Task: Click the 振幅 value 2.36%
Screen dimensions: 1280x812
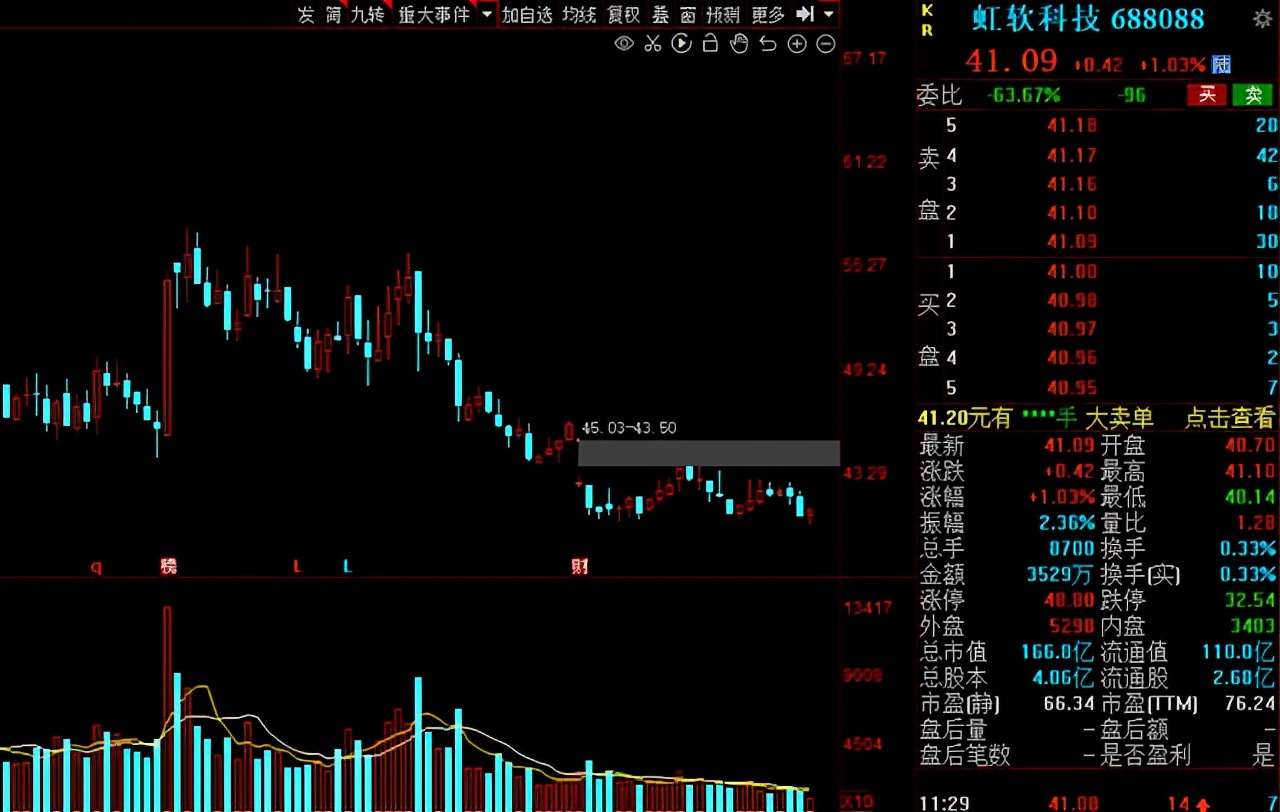Action: [1066, 523]
